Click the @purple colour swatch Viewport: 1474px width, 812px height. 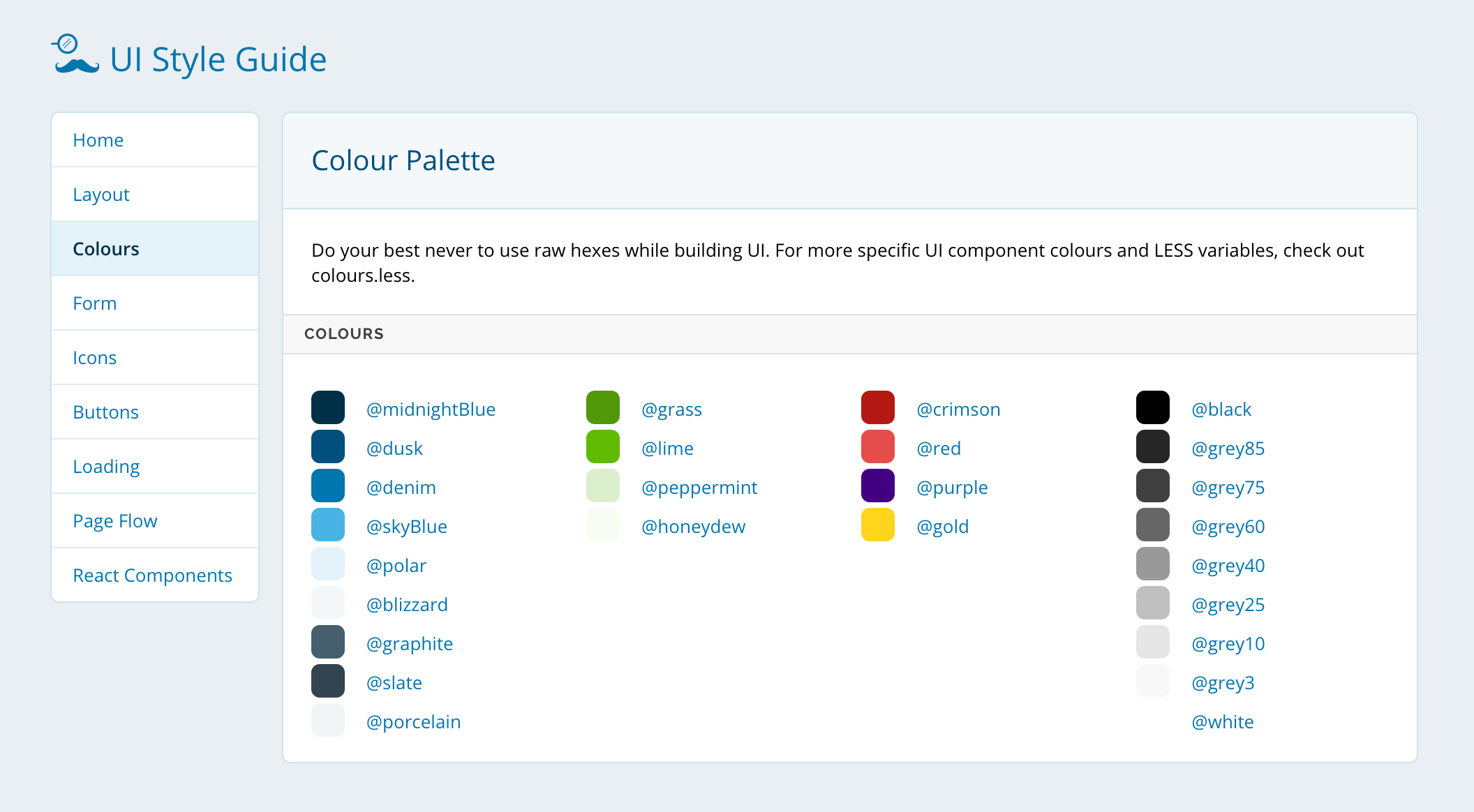878,485
